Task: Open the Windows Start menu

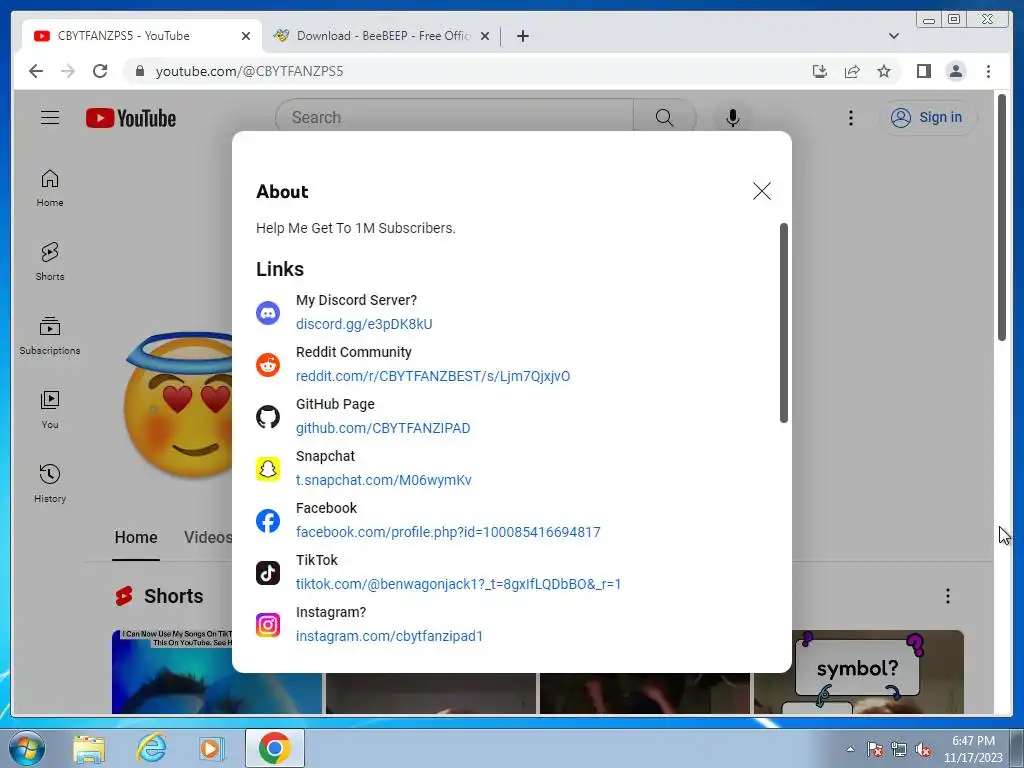Action: [x=27, y=748]
